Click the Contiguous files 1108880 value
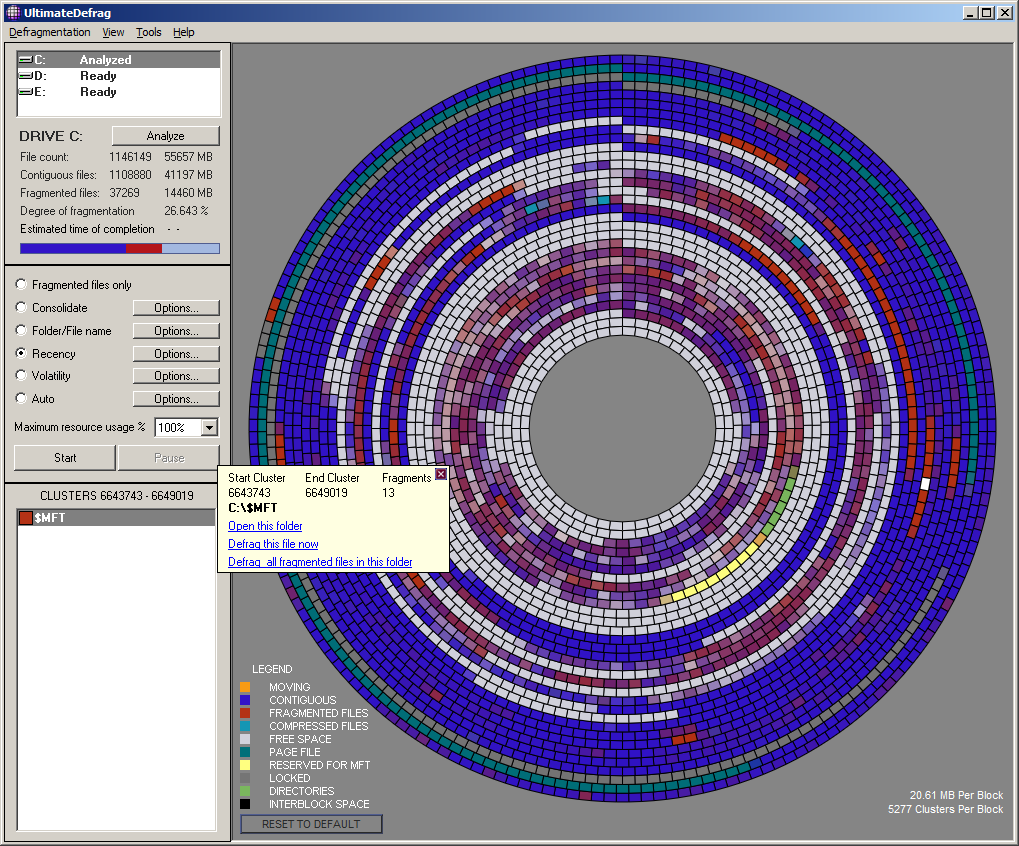 [130, 175]
